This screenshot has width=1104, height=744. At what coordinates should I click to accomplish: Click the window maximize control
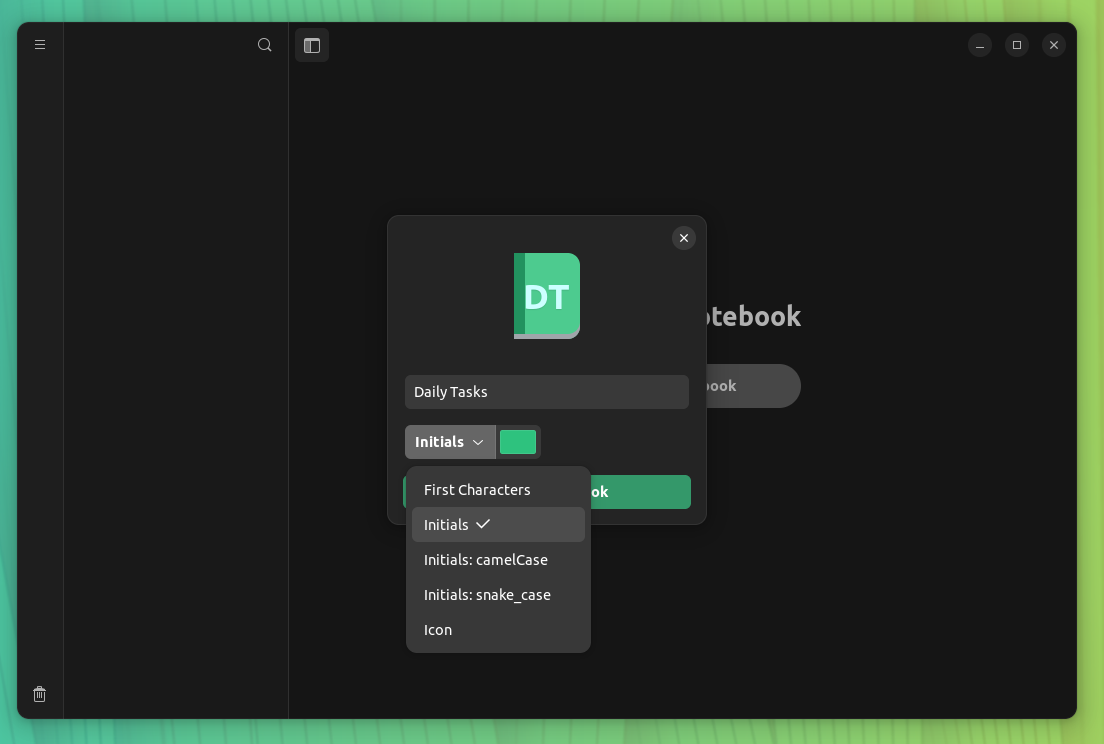click(1016, 45)
